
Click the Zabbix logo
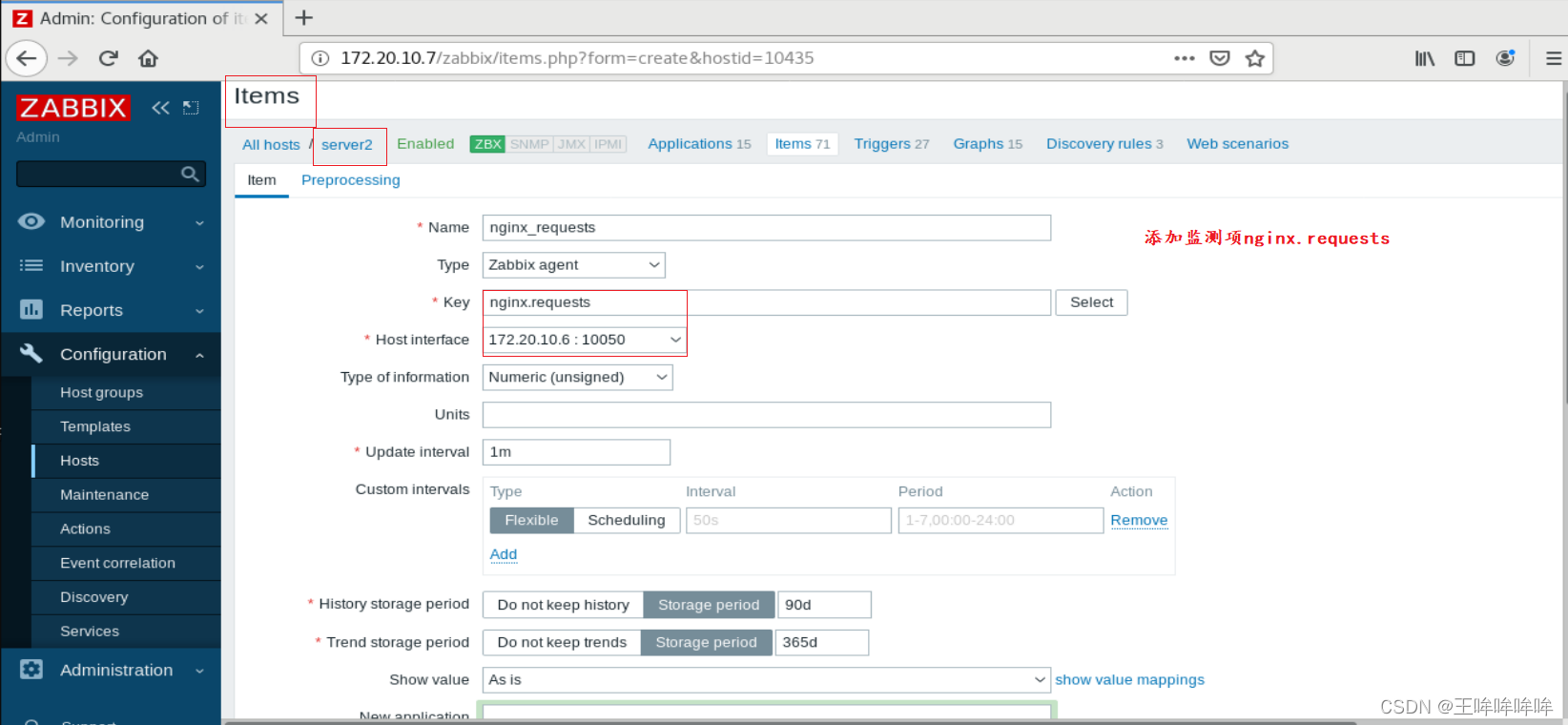tap(72, 108)
